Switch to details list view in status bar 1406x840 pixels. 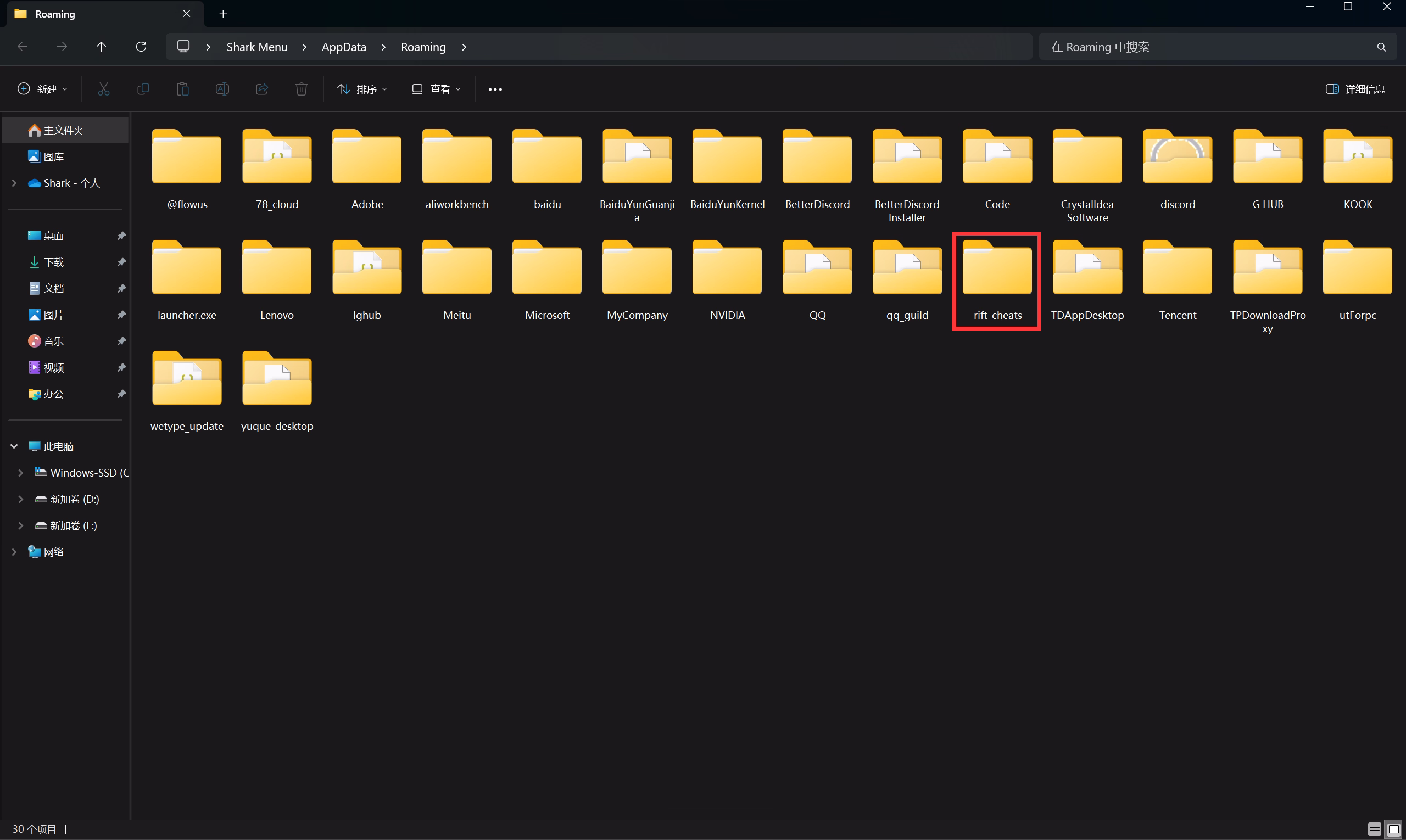coord(1374,829)
